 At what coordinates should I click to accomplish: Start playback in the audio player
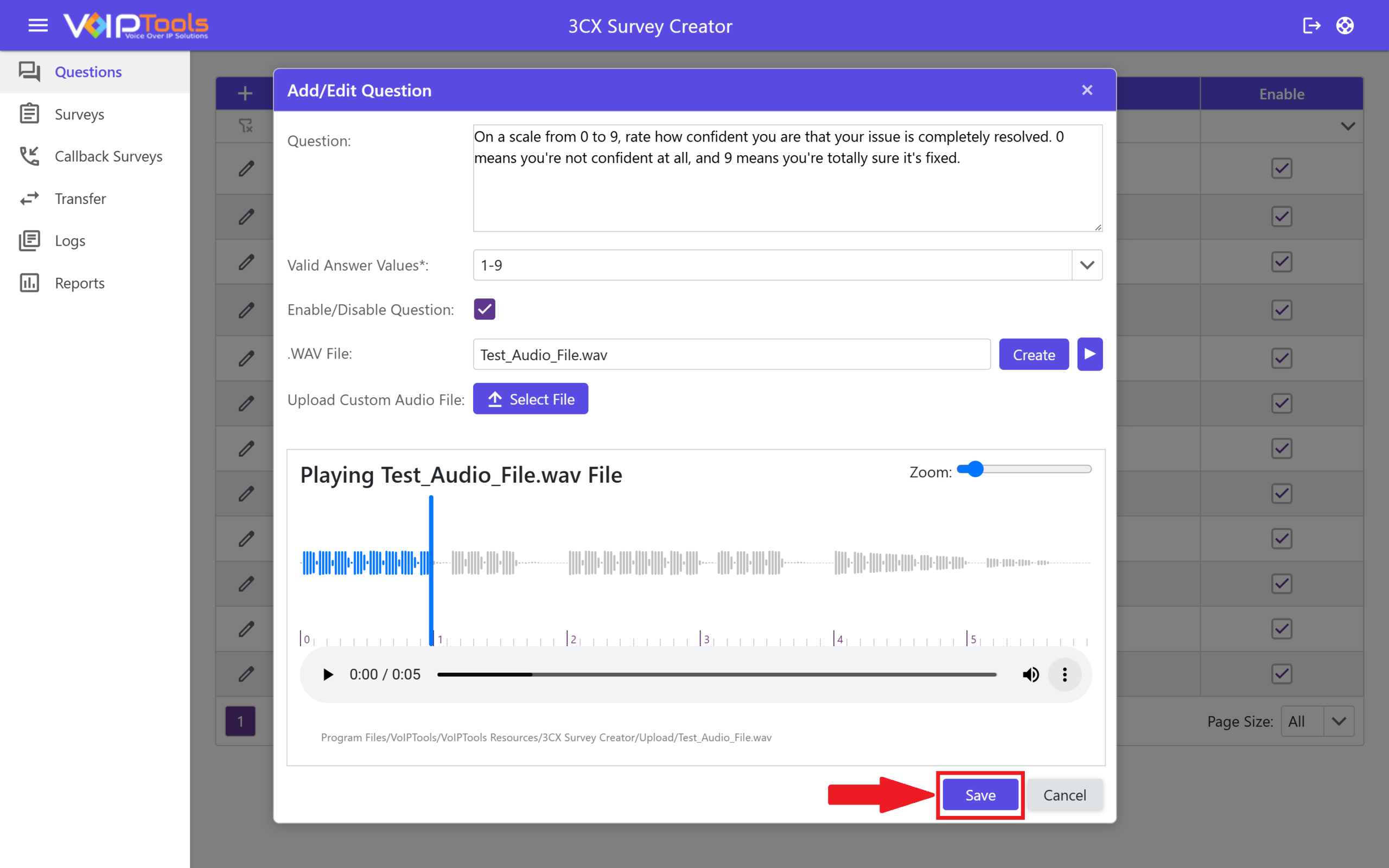coord(328,674)
